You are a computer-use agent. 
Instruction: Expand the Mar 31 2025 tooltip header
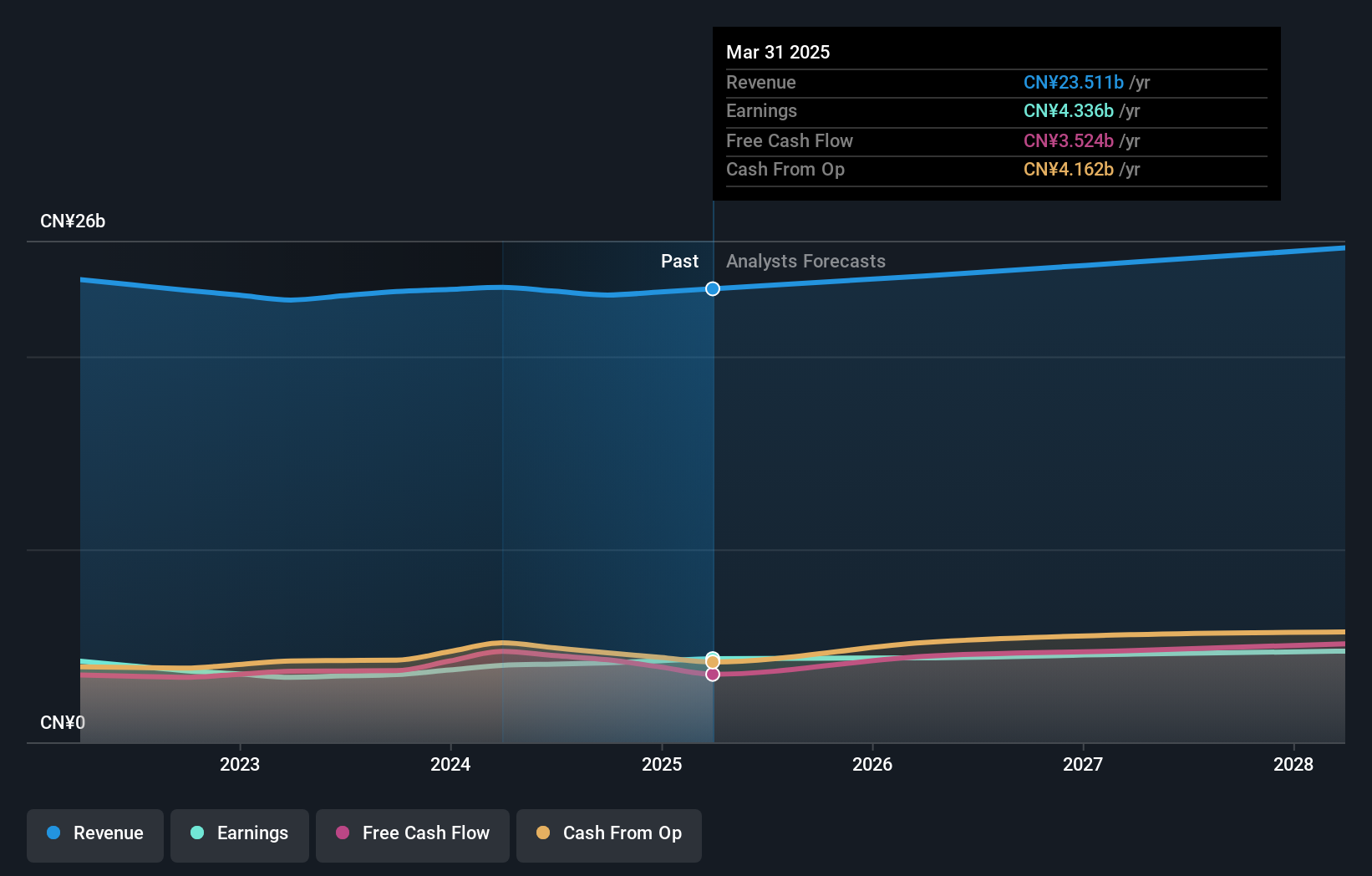(x=778, y=52)
